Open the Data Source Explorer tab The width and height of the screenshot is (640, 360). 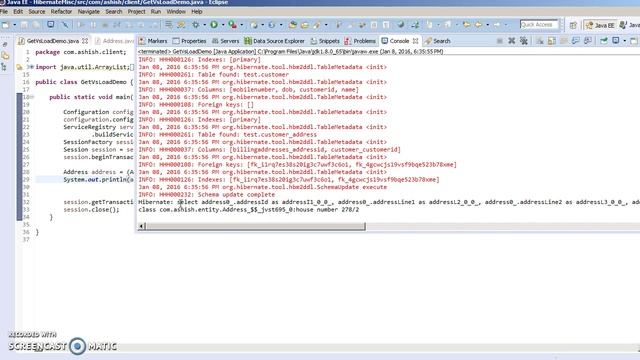pyautogui.click(x=274, y=41)
